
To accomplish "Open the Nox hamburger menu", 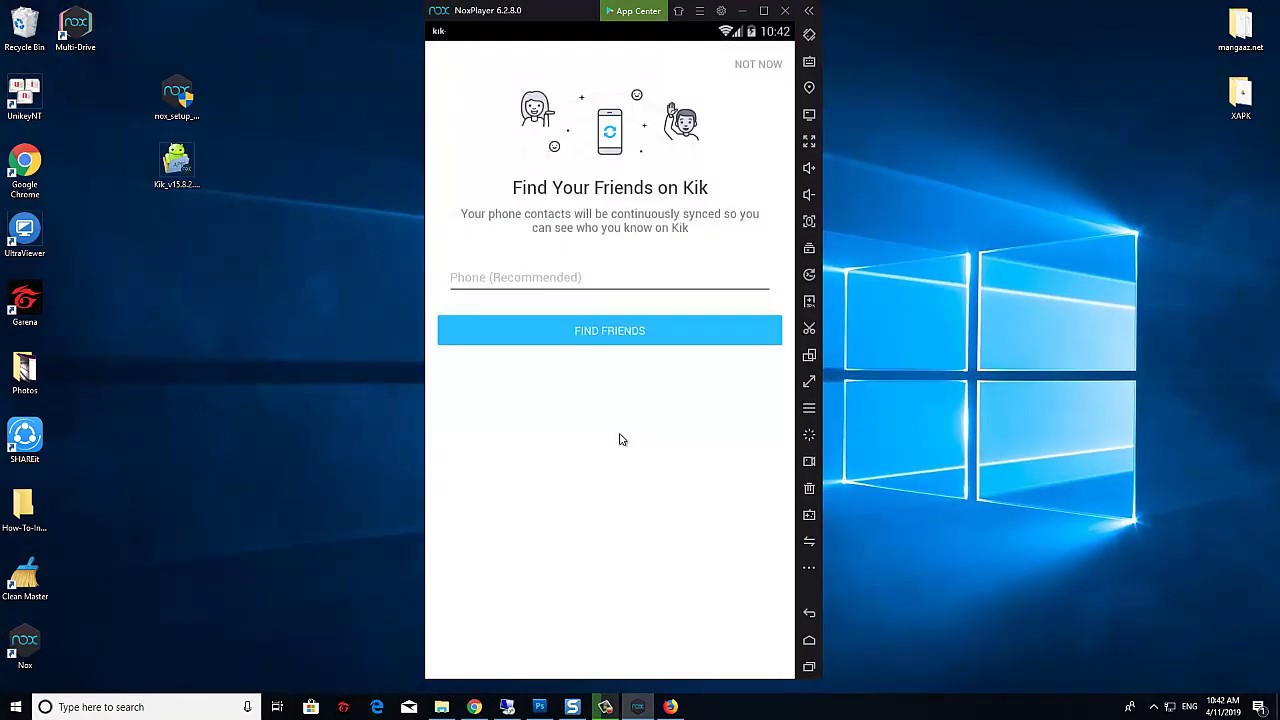I will tap(700, 11).
